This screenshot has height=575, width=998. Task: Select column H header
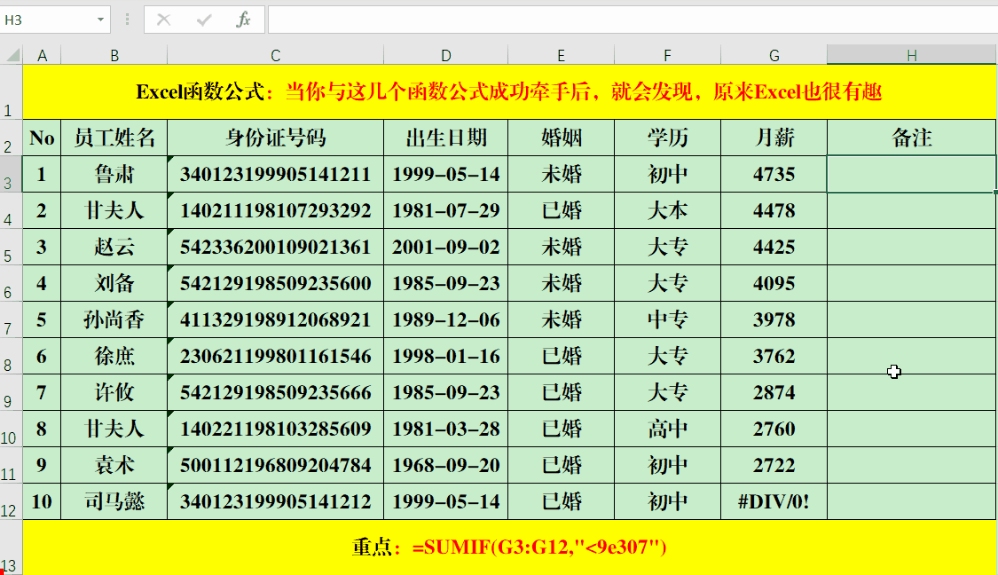click(x=911, y=55)
